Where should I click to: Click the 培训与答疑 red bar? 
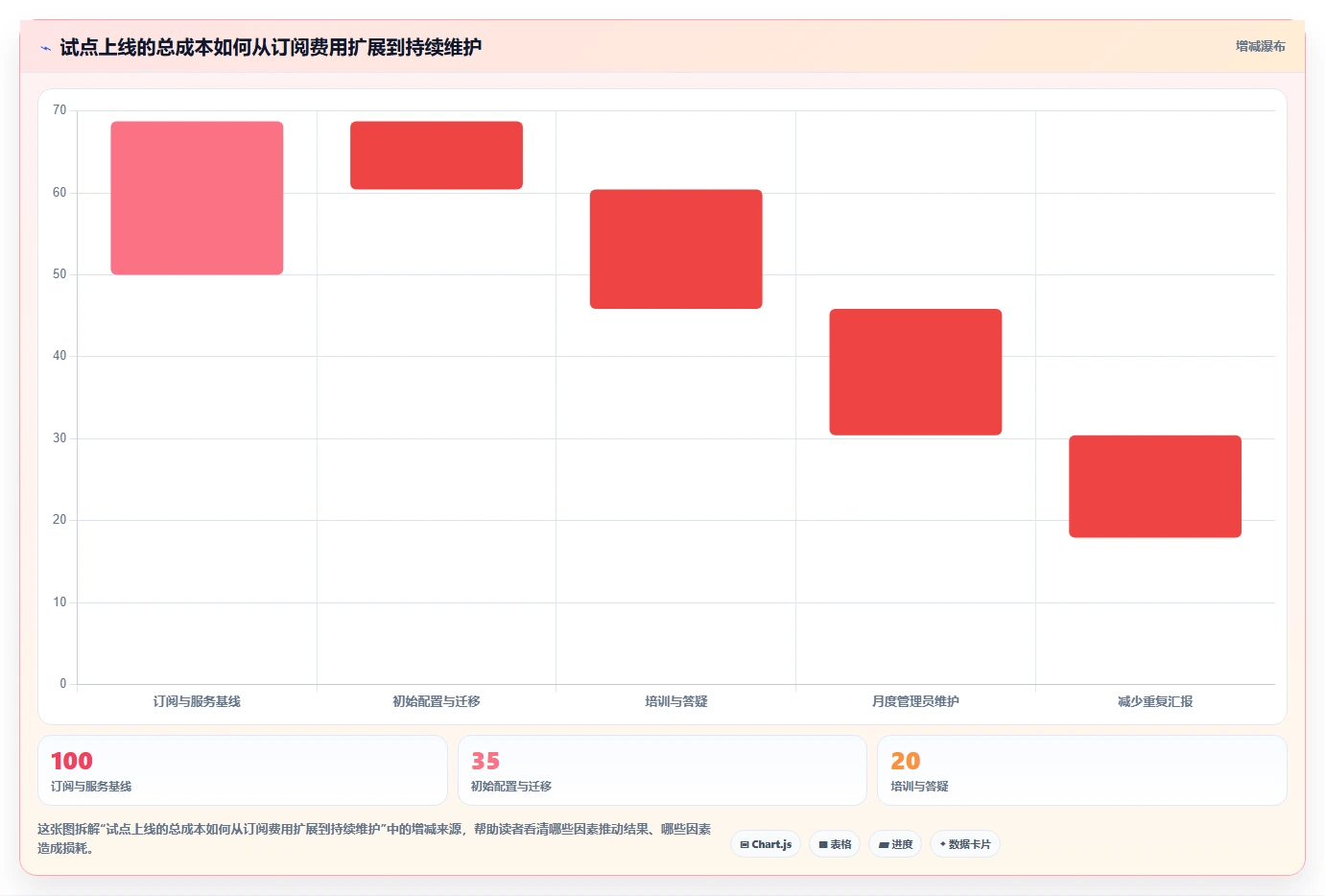coord(676,249)
